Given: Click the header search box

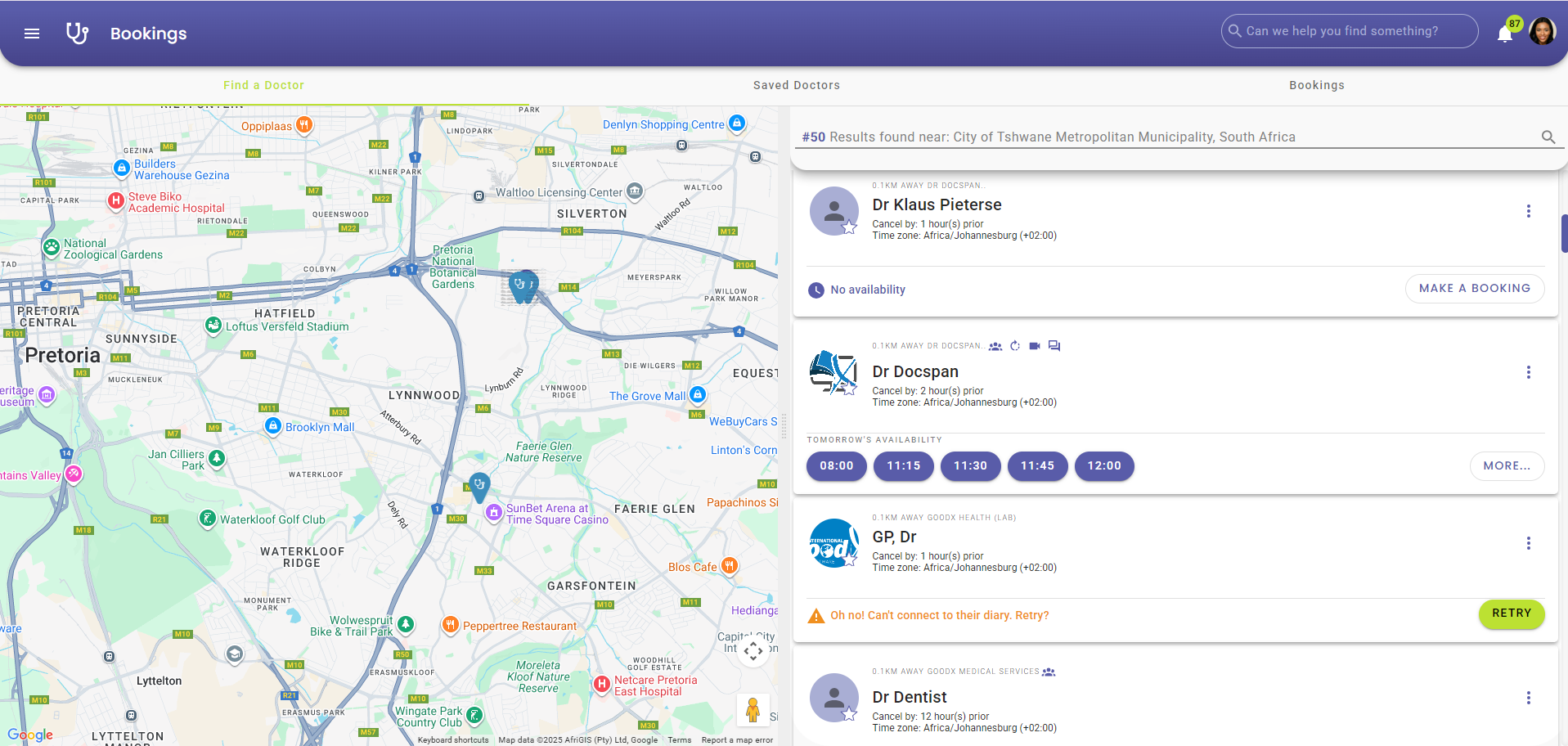Looking at the screenshot, I should pyautogui.click(x=1350, y=31).
